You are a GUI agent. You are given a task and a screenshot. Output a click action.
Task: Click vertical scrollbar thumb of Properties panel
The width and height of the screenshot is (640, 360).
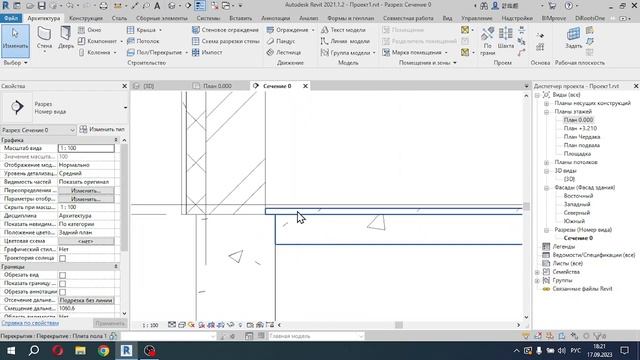point(124,198)
